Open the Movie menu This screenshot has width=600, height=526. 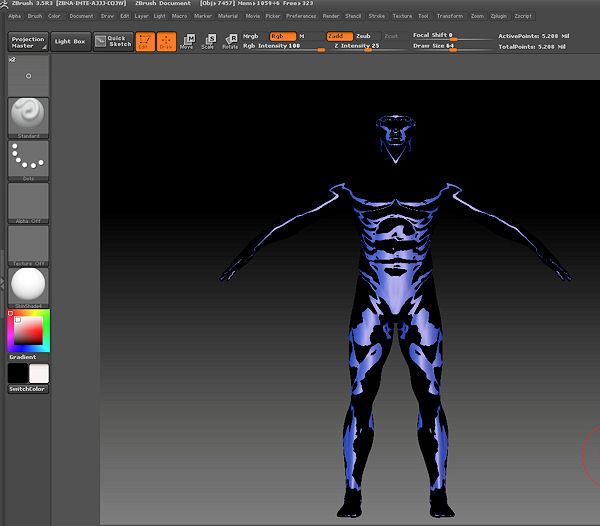(253, 16)
